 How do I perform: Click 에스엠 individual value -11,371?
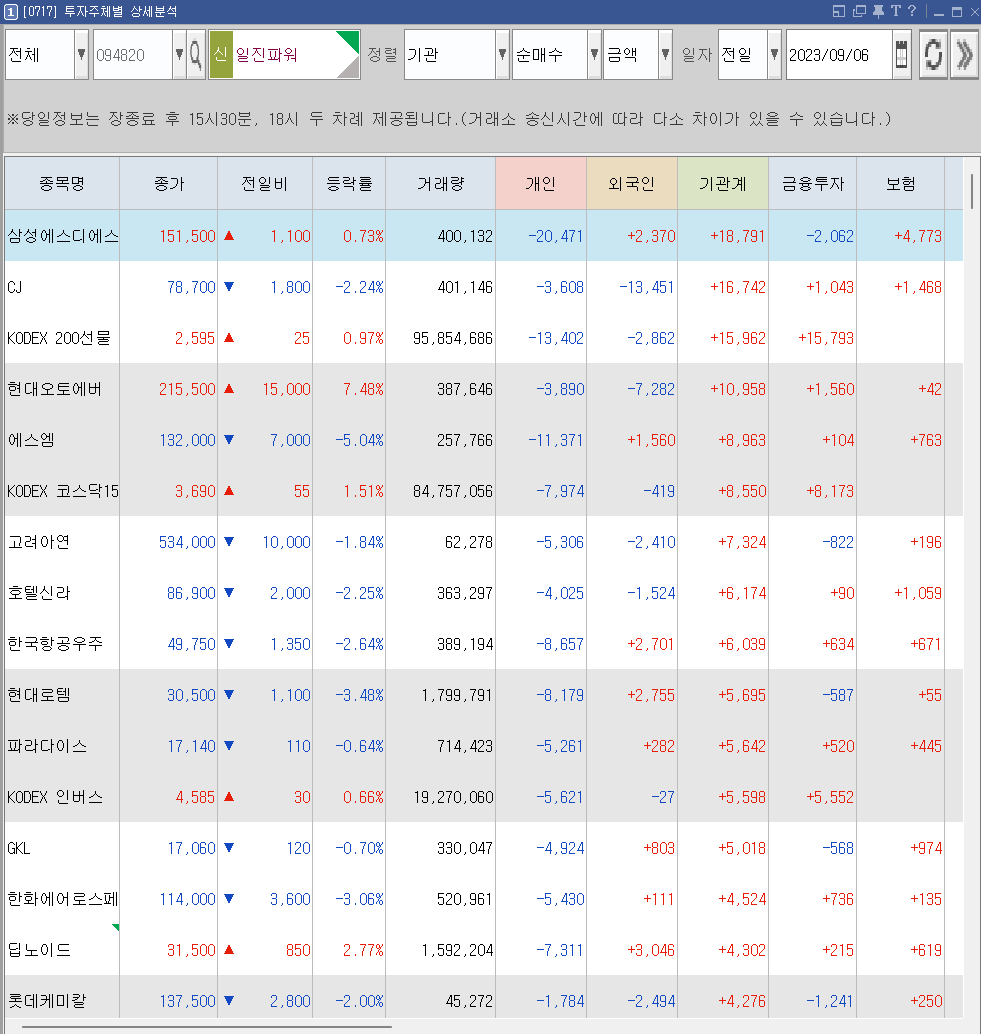(556, 440)
